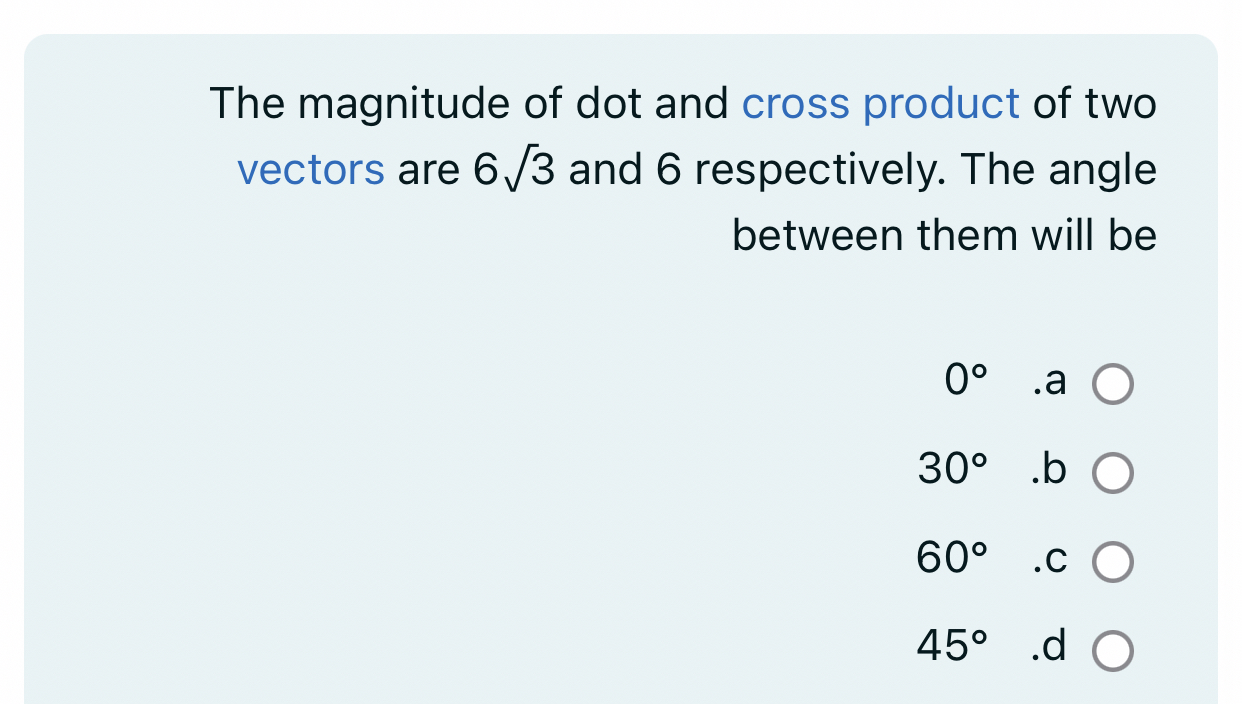Click the '.a' label beside its radio
1242x704 pixels.
(1048, 381)
